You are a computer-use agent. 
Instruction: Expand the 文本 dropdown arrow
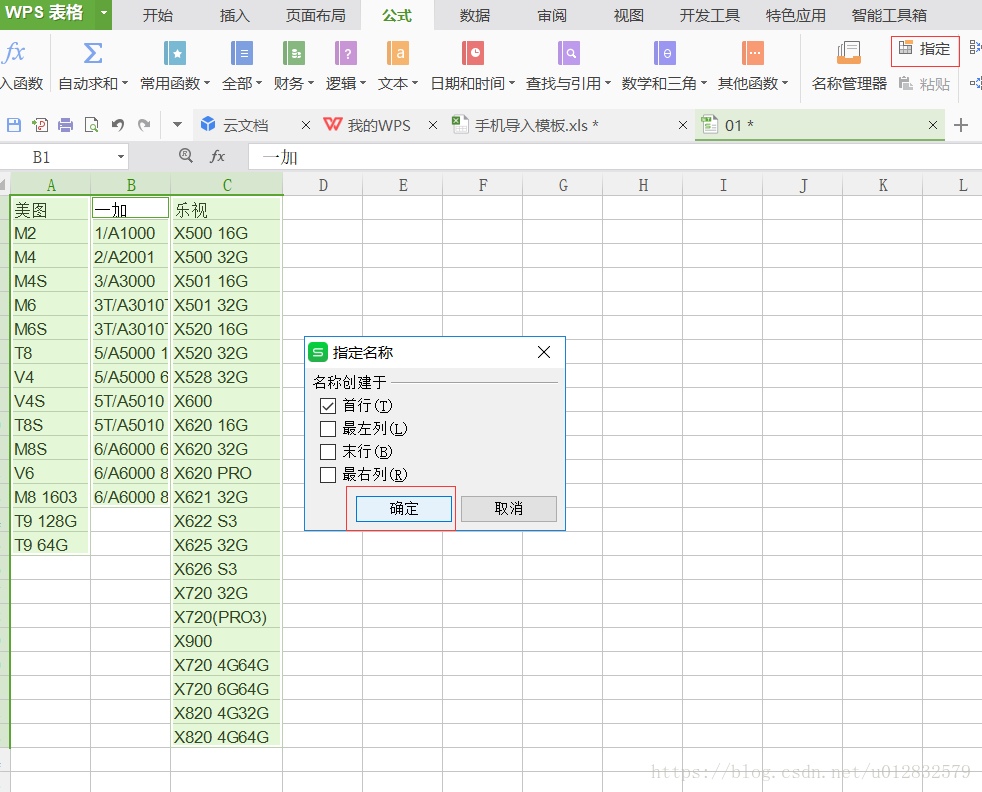(x=415, y=83)
